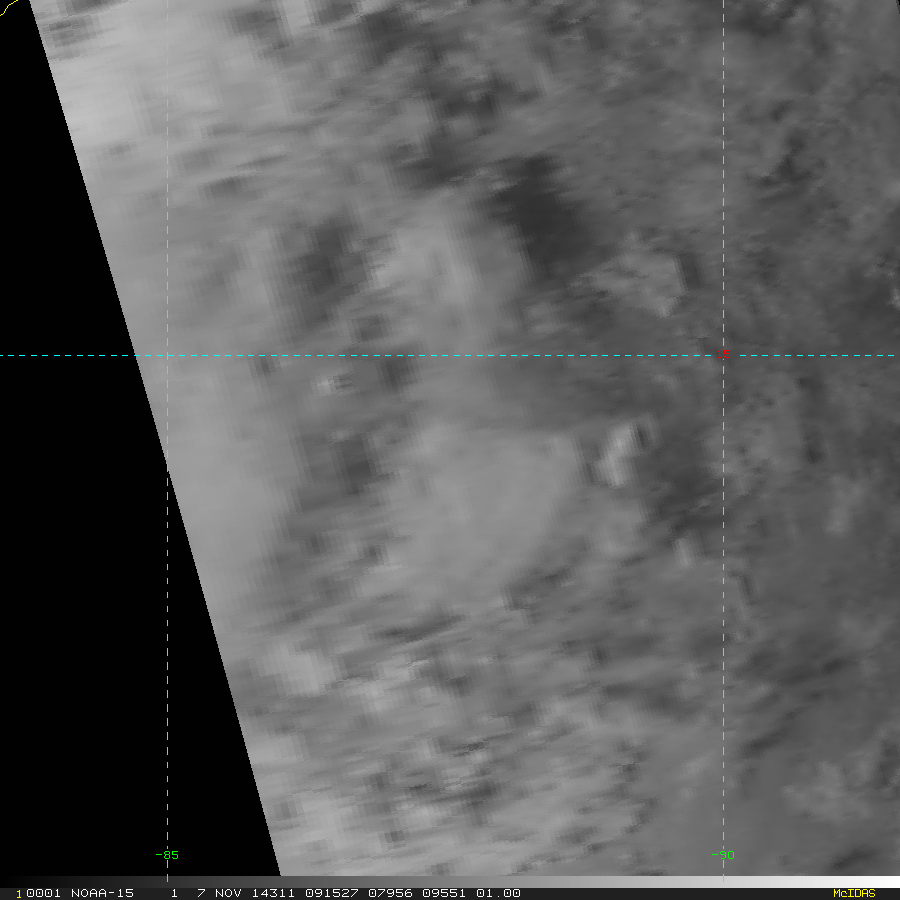Click the green -85 longitude label

[167, 855]
